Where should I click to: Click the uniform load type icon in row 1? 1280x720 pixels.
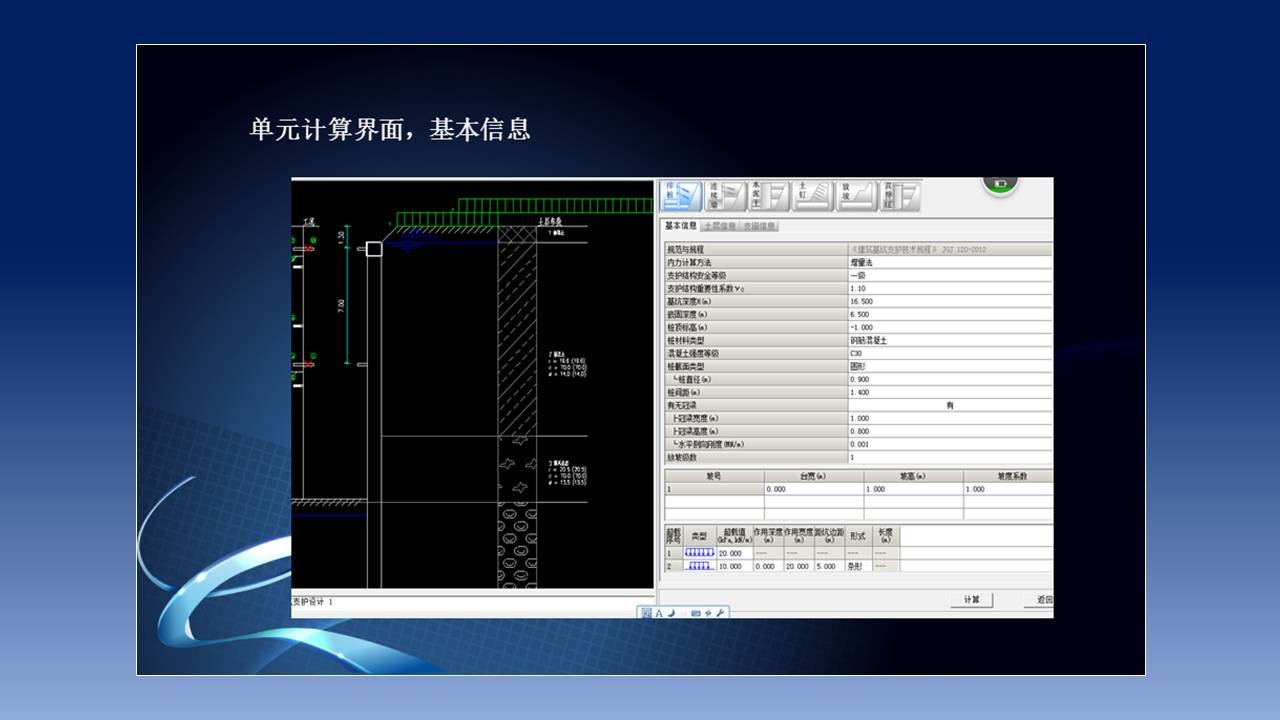coord(699,553)
